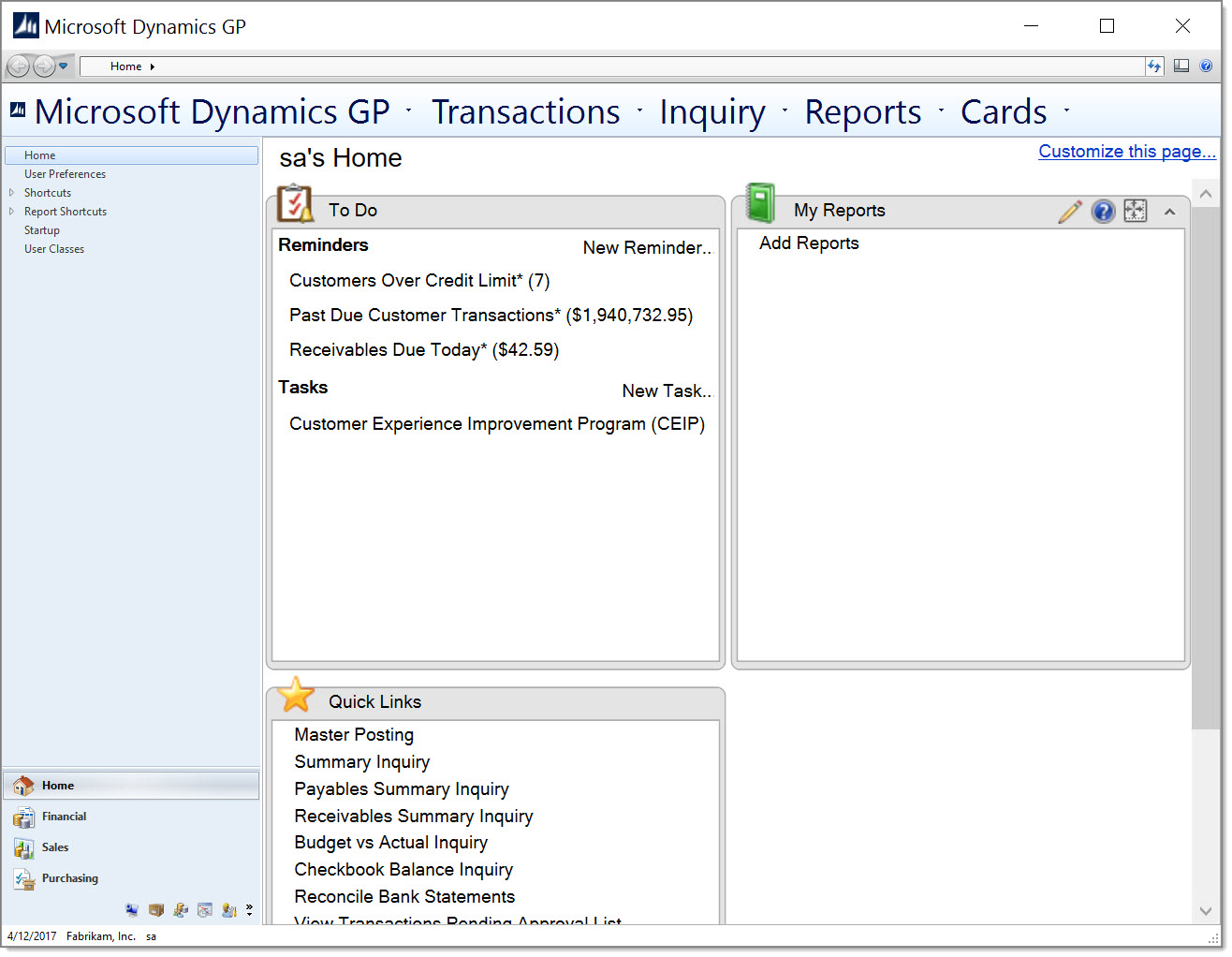Image resolution: width=1232 pixels, height=957 pixels.
Task: Open the navigation pane configure buttons chevron
Action: [x=249, y=909]
